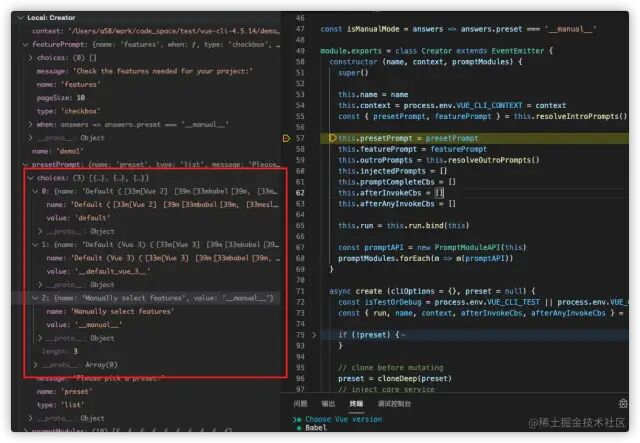The image size is (640, 443).
Task: Select the value: '__default_vue_3__' row
Action: pos(98,271)
